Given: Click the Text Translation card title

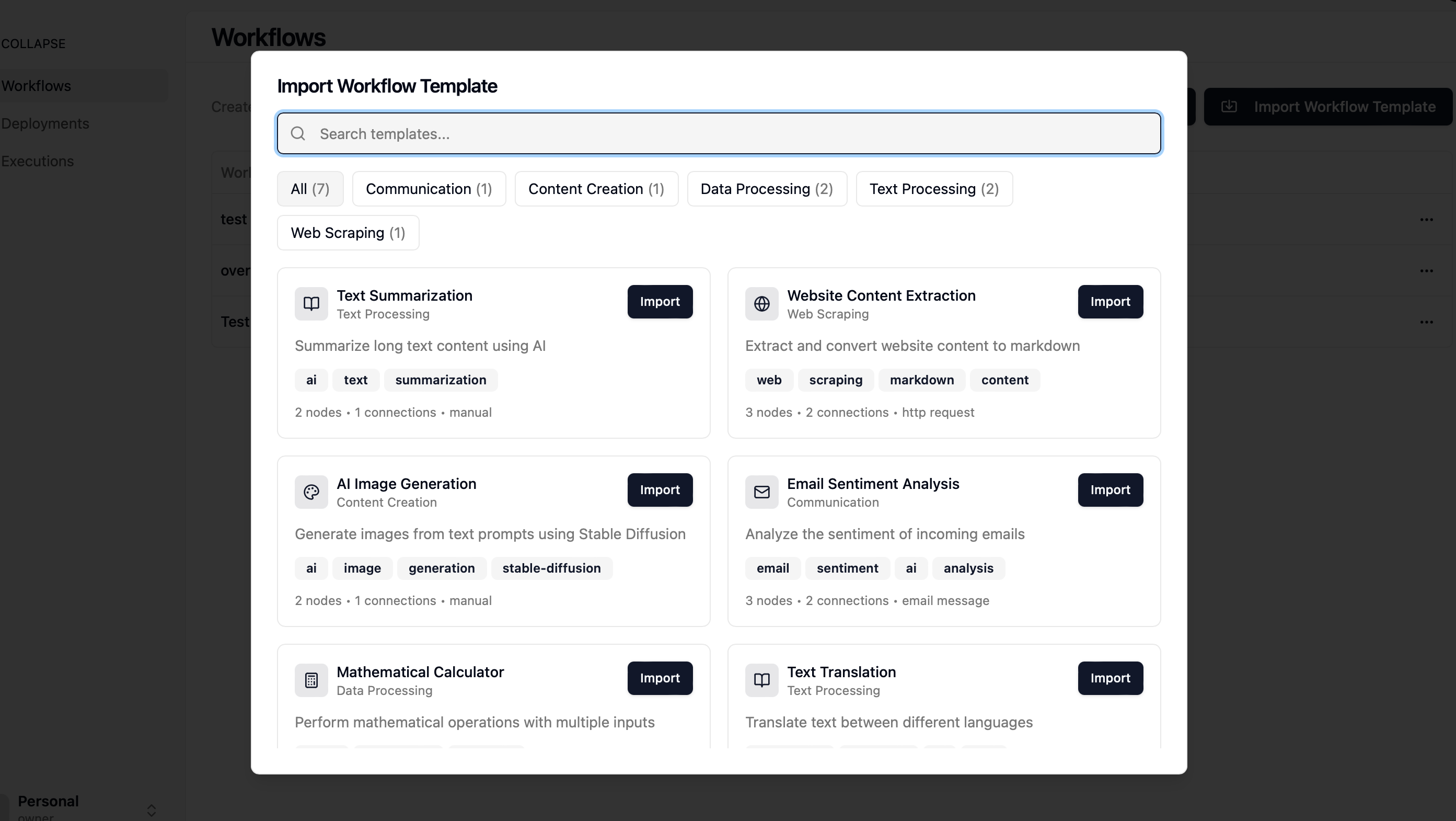Looking at the screenshot, I should pos(841,672).
